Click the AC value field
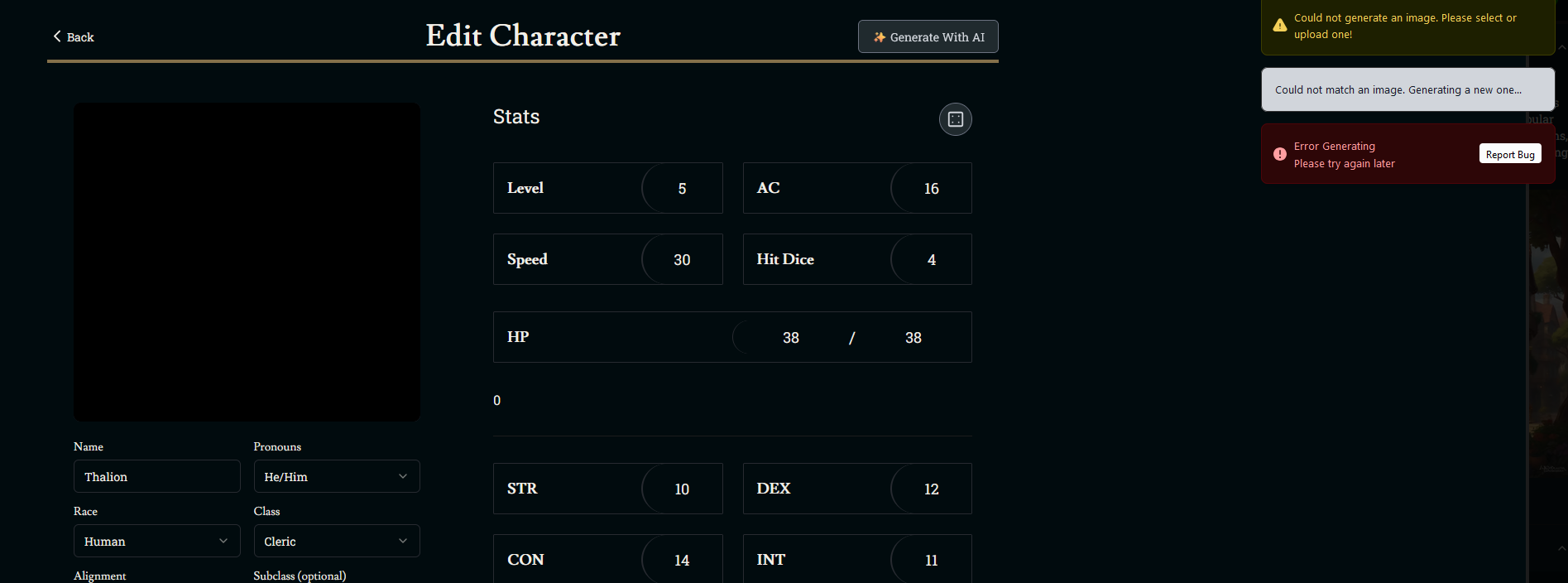The width and height of the screenshot is (1568, 583). click(x=931, y=189)
